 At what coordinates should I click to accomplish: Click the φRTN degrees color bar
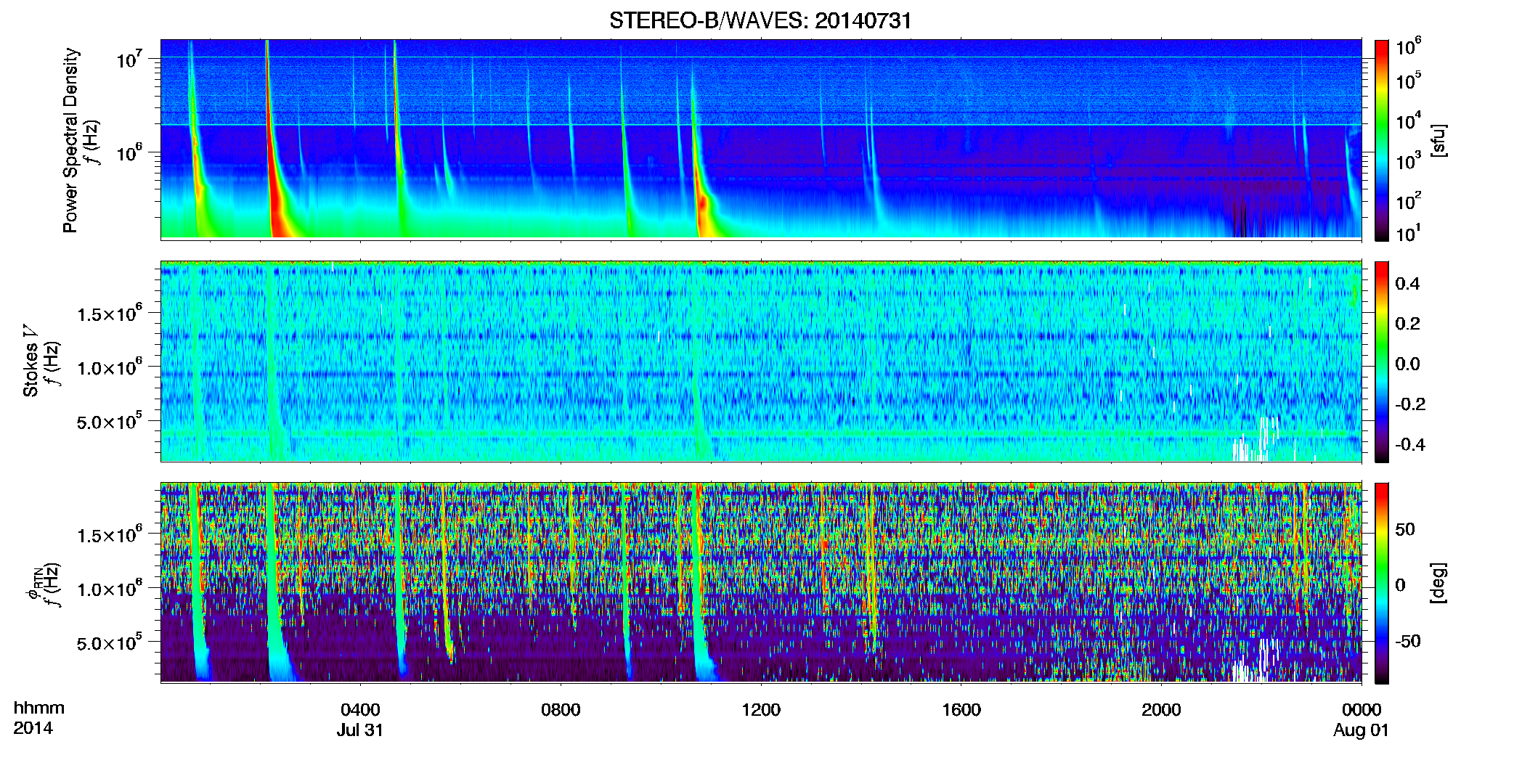[1382, 583]
